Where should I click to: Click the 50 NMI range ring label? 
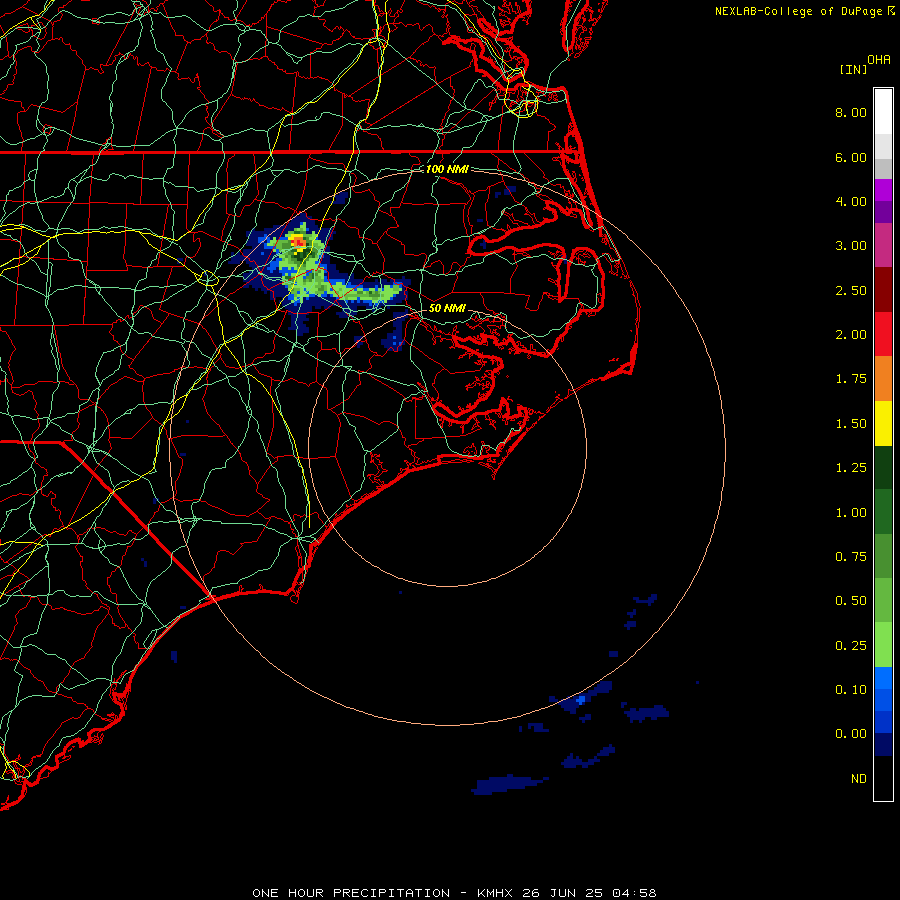pos(447,308)
